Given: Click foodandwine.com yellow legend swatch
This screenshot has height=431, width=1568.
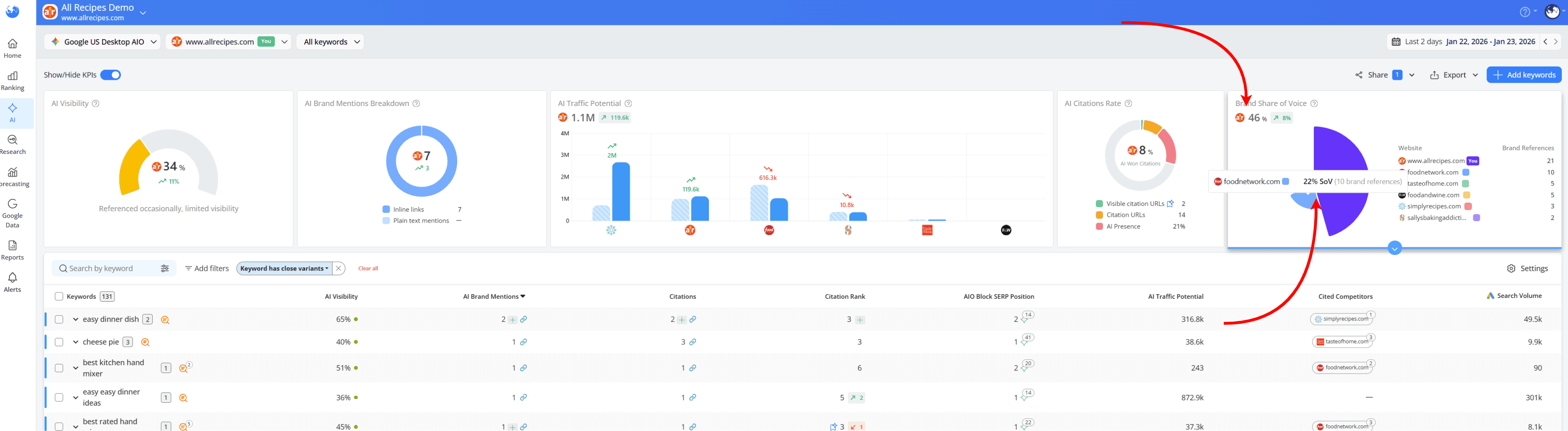Looking at the screenshot, I should [1466, 195].
